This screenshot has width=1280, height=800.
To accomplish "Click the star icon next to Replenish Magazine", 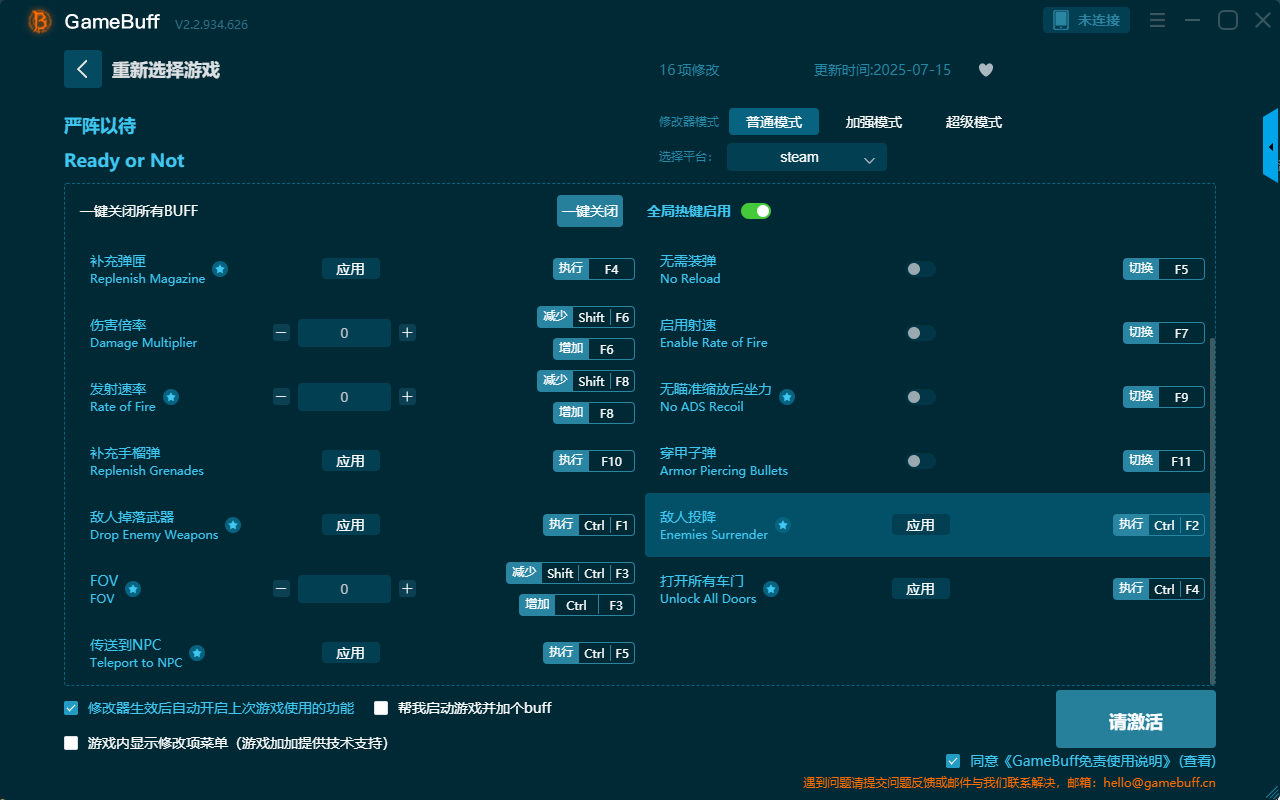I will click(x=219, y=269).
